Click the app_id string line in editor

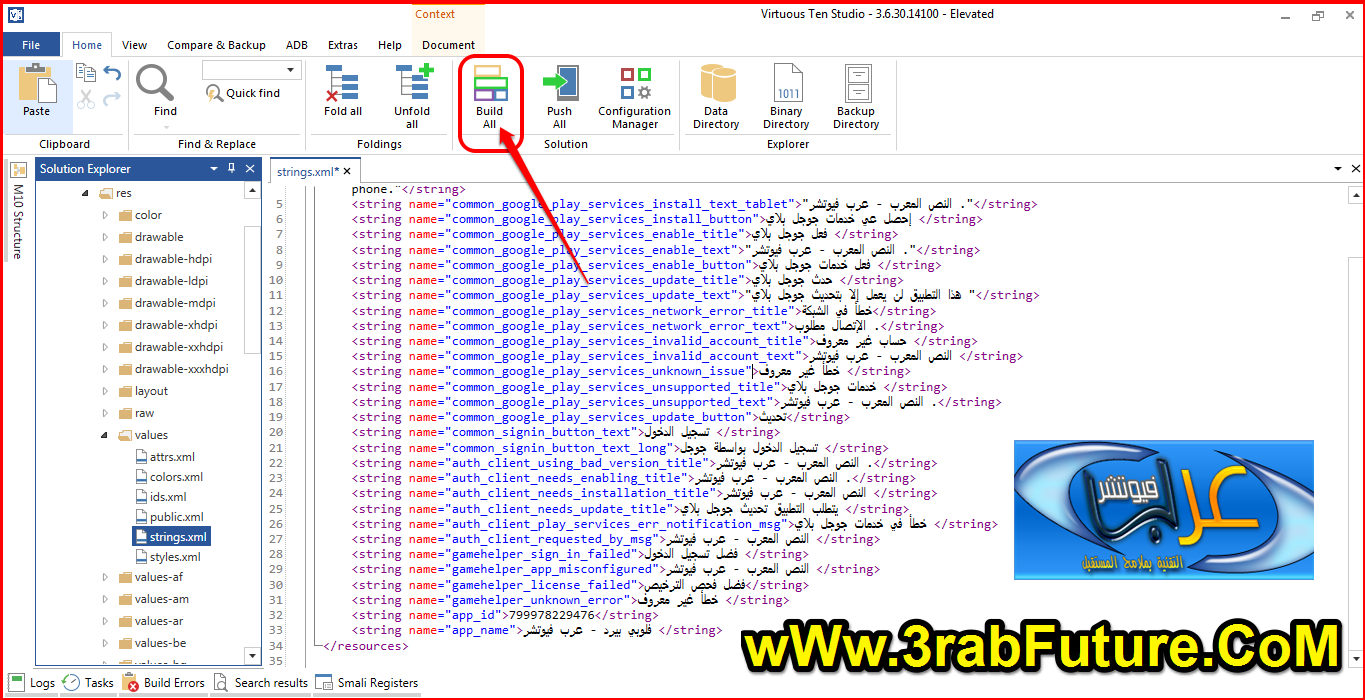point(505,615)
